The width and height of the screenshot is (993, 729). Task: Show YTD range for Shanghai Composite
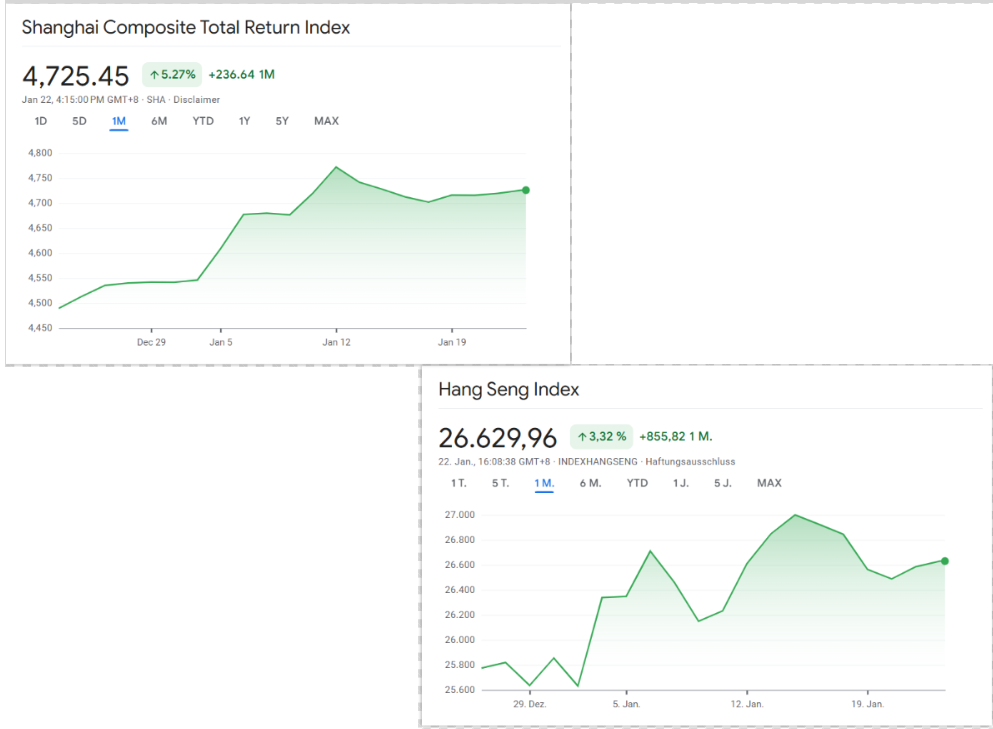(203, 121)
